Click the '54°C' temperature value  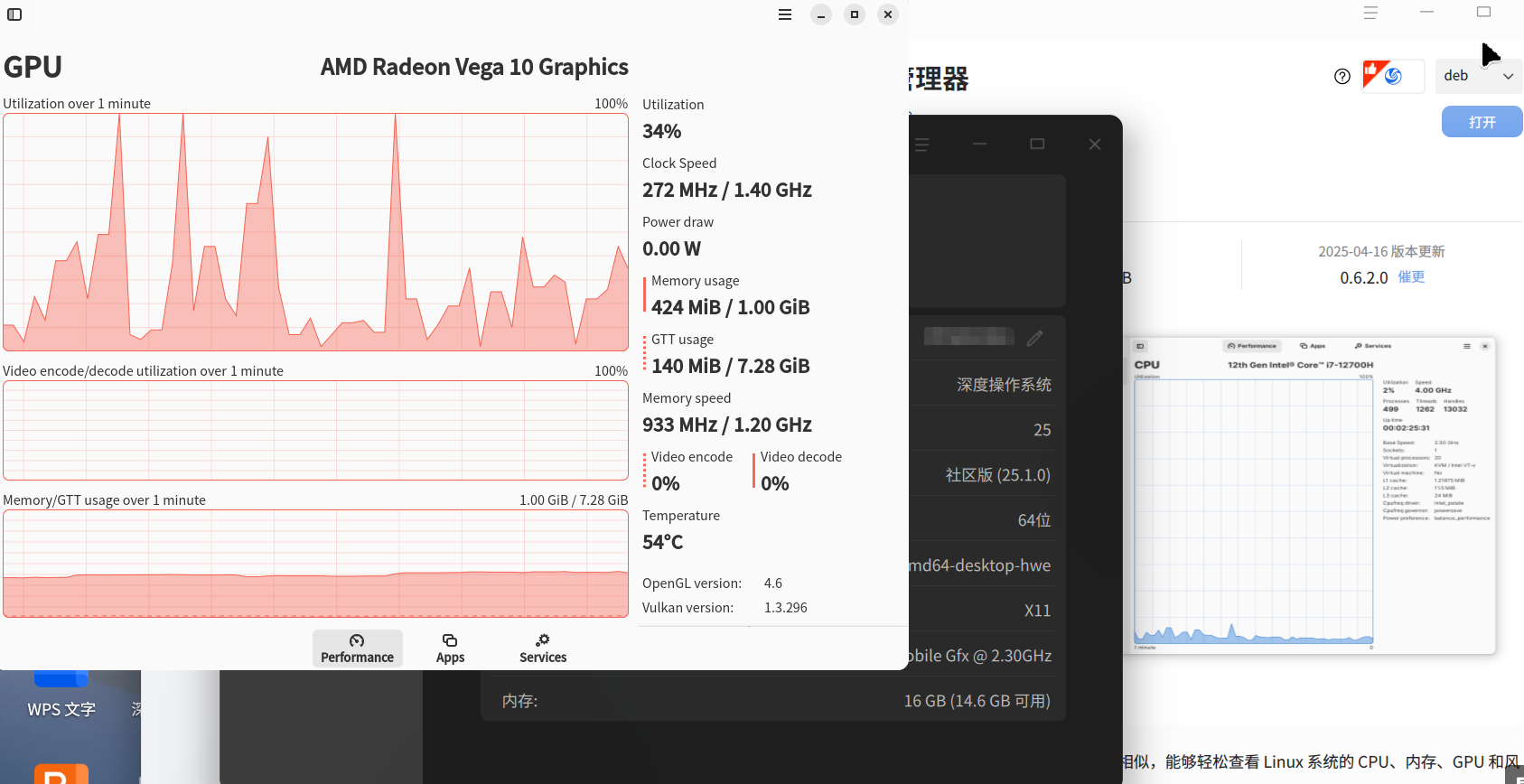pyautogui.click(x=663, y=542)
